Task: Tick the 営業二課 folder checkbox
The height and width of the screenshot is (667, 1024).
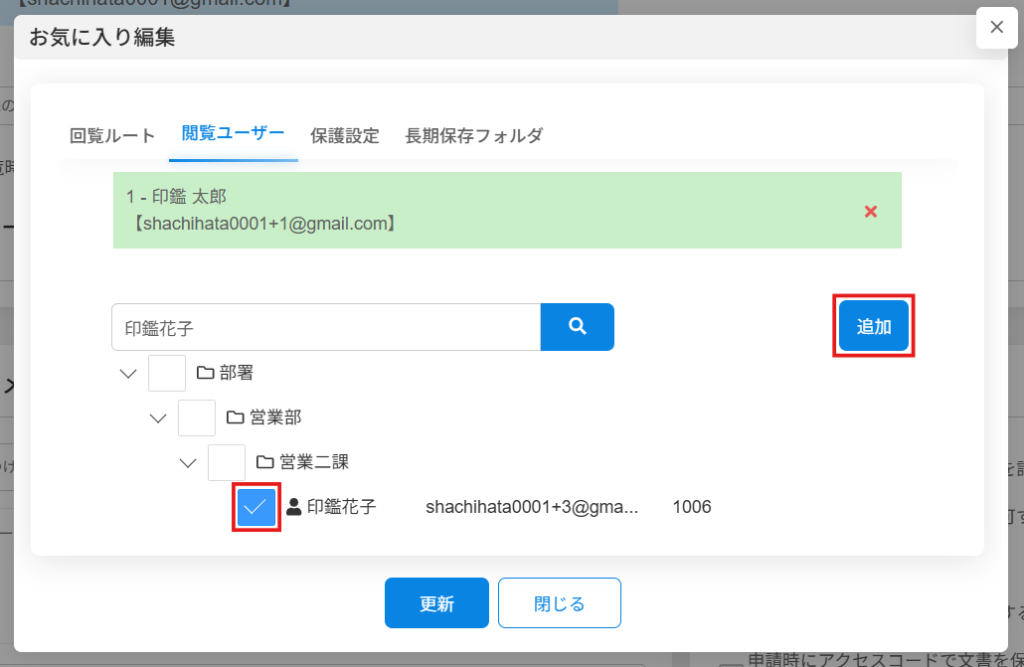Action: (x=227, y=461)
